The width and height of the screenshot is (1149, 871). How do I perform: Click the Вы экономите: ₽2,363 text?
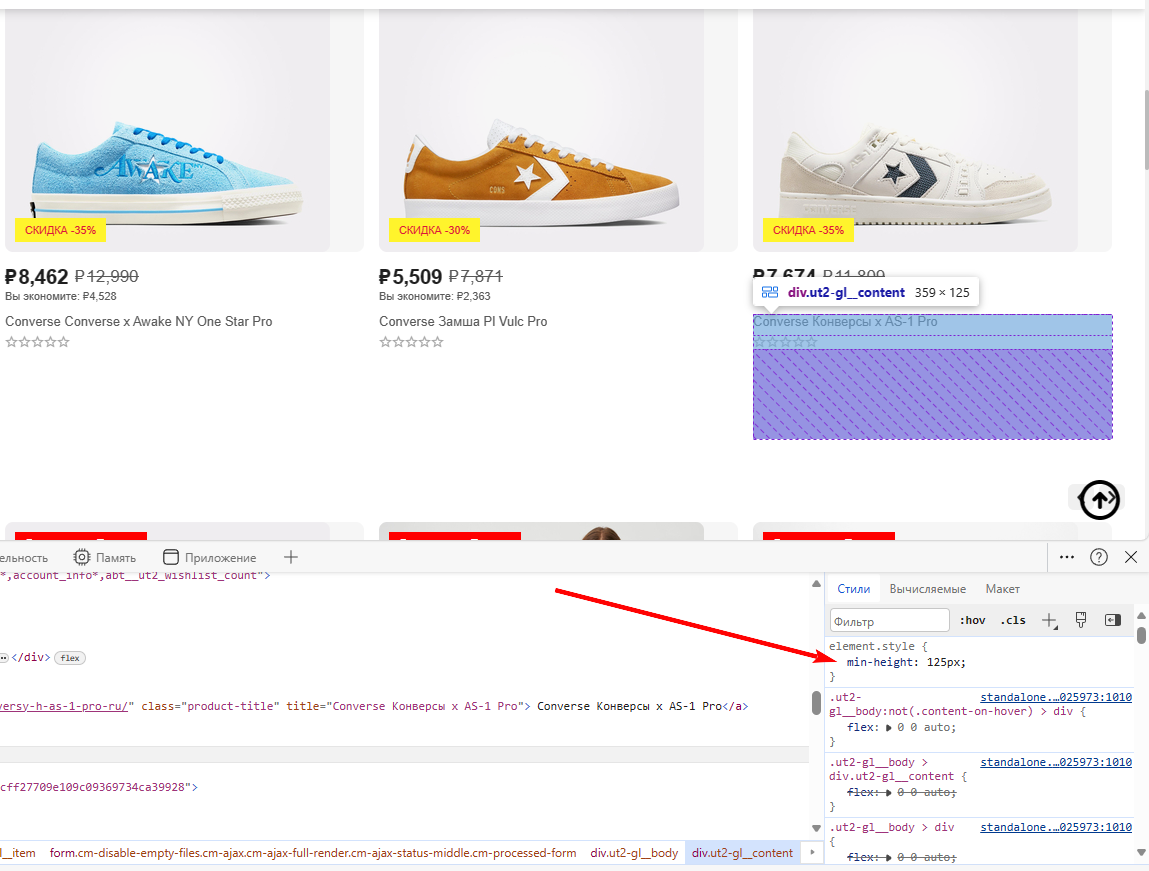435,297
